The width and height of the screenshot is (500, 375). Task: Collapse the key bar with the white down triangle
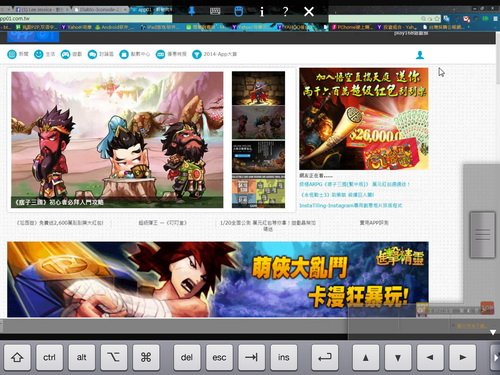click(493, 332)
